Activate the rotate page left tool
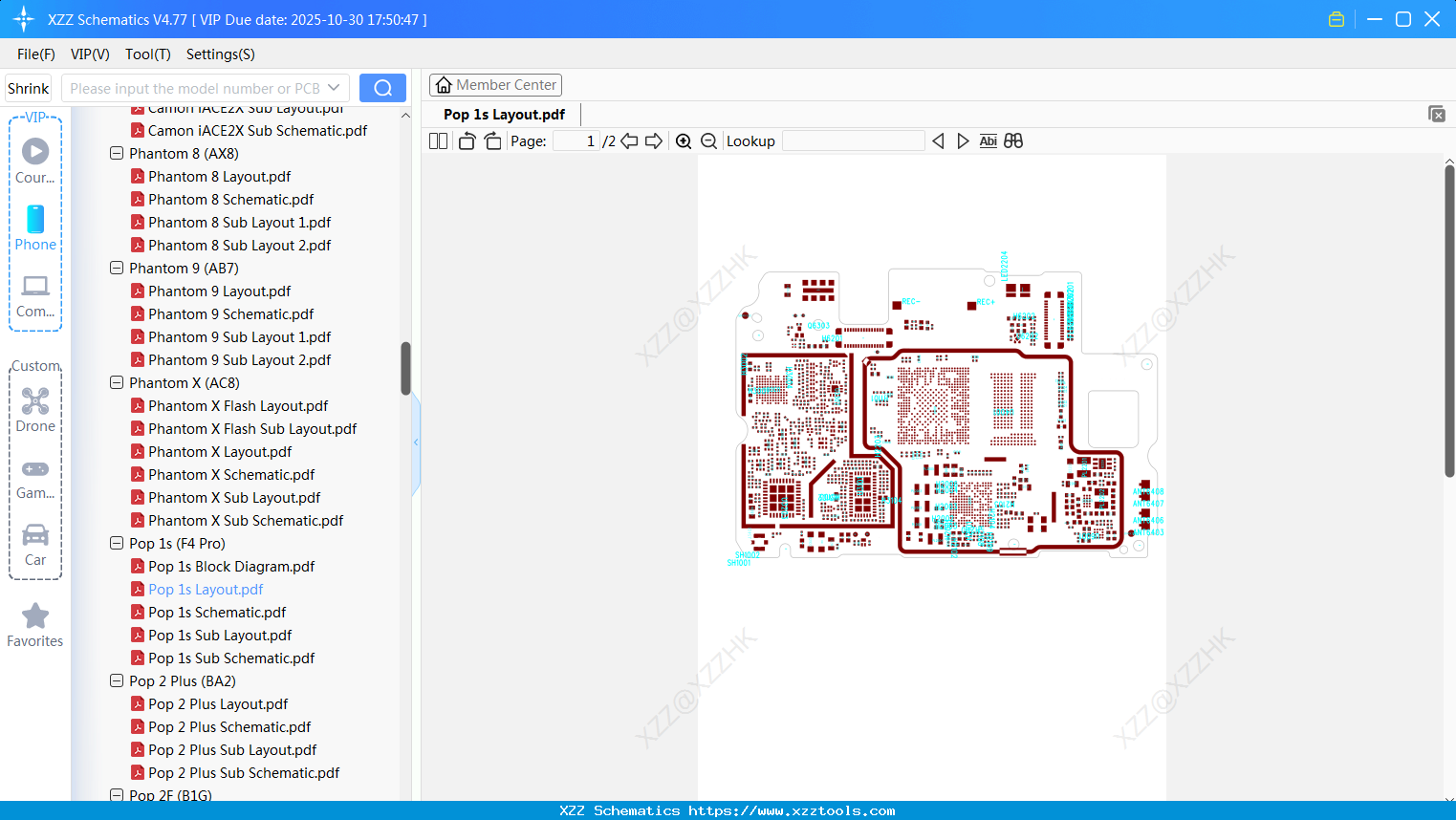 [x=466, y=140]
